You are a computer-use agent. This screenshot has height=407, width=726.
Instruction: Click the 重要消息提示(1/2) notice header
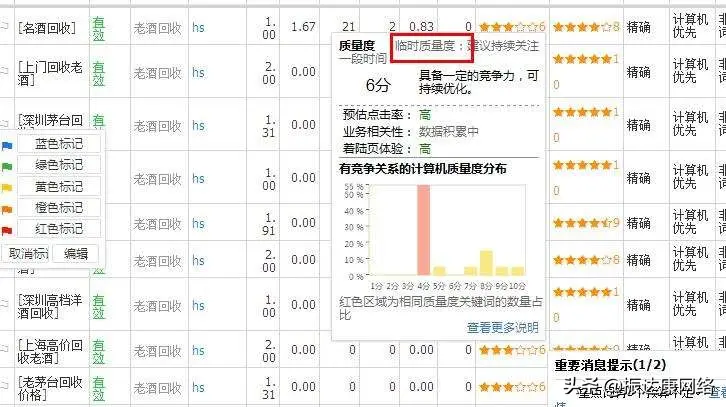click(610, 365)
